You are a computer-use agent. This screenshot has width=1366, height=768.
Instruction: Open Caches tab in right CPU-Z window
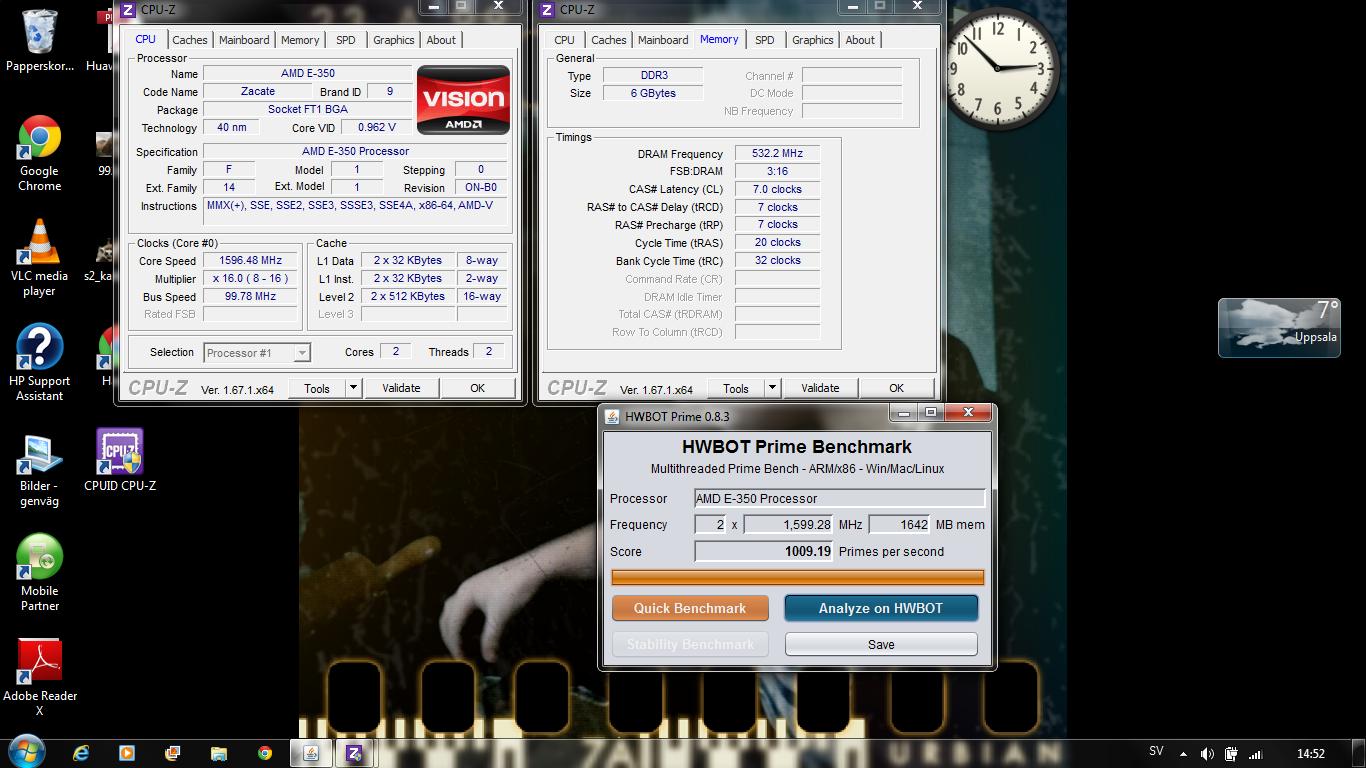(608, 40)
